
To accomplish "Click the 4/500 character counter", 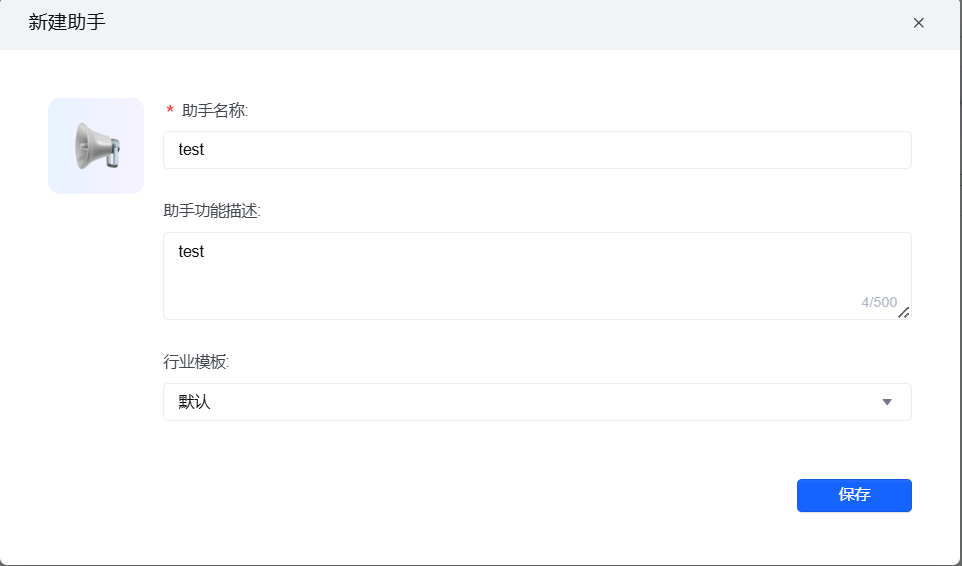I will [x=879, y=302].
